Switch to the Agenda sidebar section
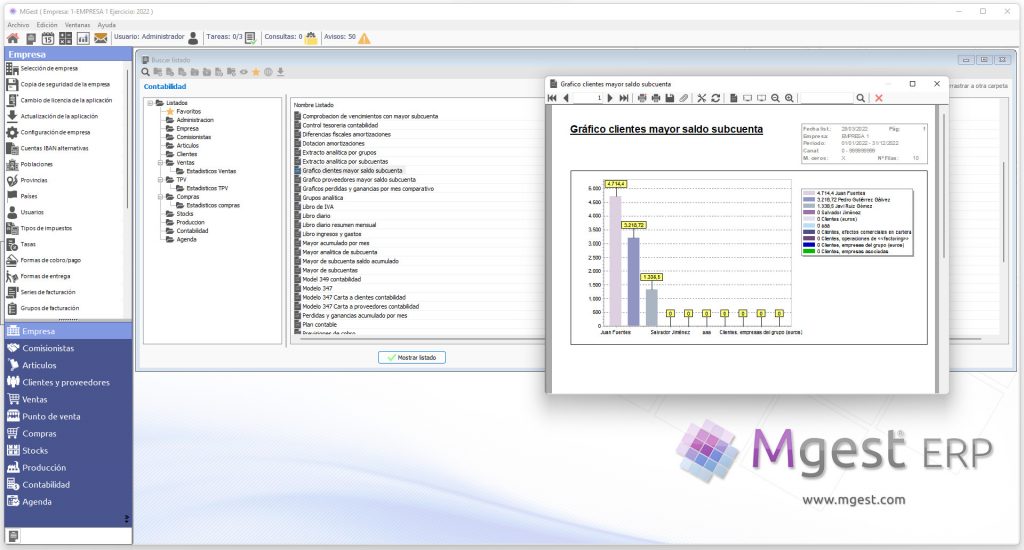The image size is (1024, 550). click(x=68, y=502)
